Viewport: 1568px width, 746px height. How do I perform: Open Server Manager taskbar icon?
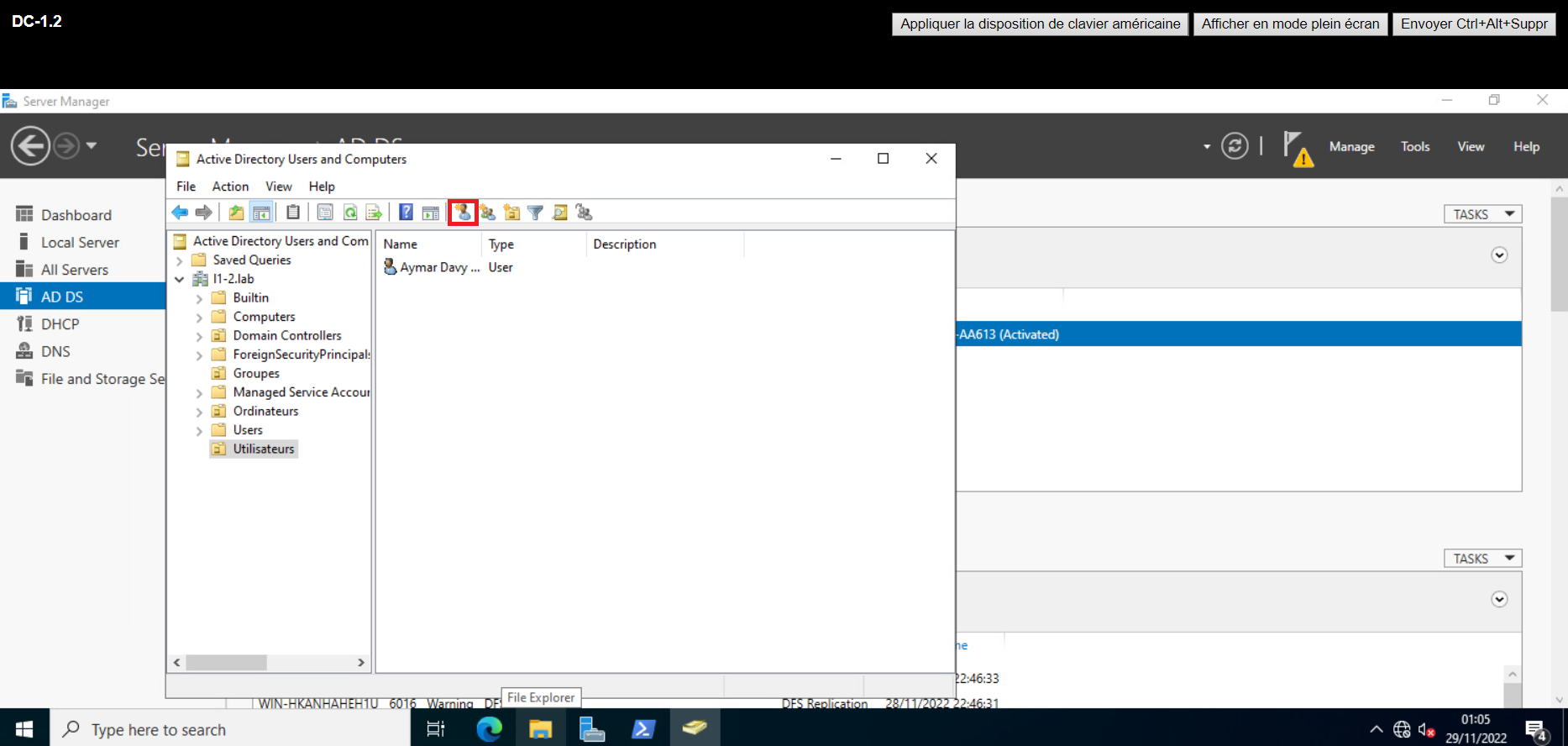pos(592,728)
